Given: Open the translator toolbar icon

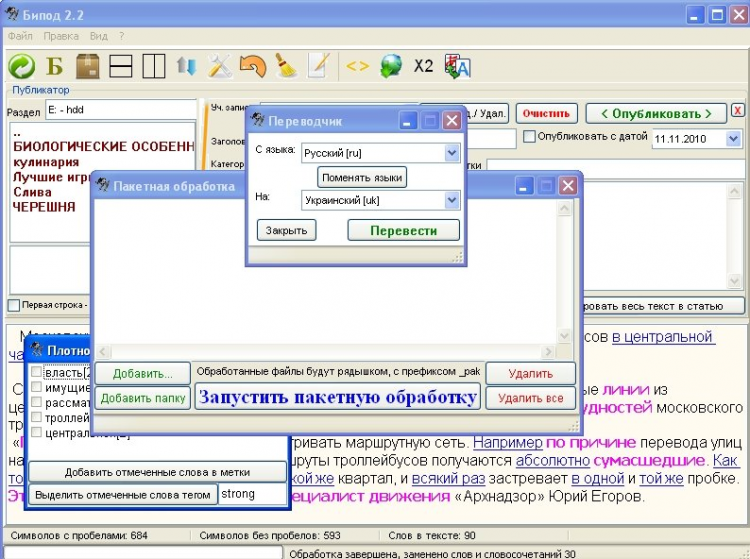Looking at the screenshot, I should click(x=457, y=66).
